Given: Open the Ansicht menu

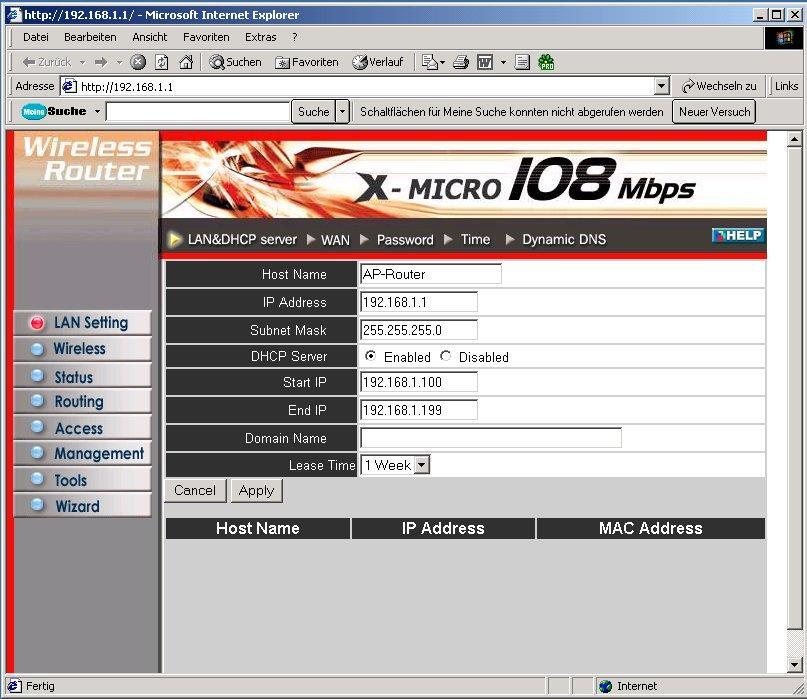Looking at the screenshot, I should click(x=149, y=37).
